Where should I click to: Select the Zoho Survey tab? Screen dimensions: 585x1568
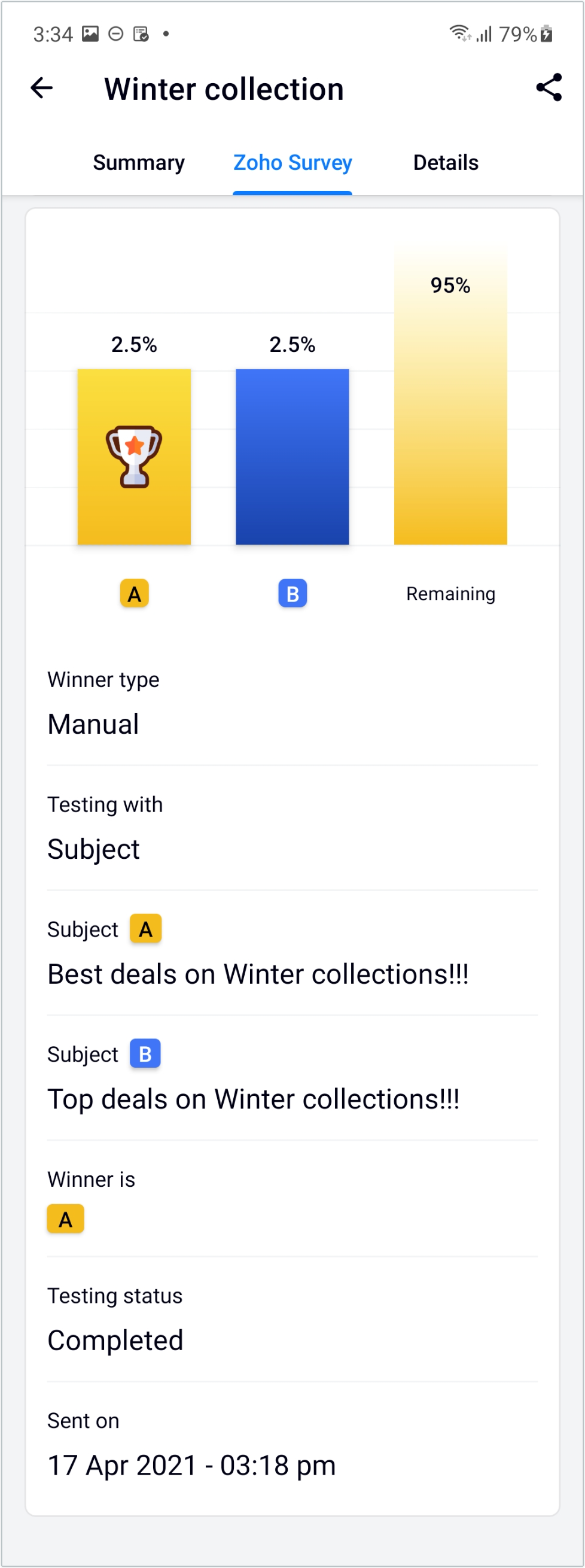point(292,163)
